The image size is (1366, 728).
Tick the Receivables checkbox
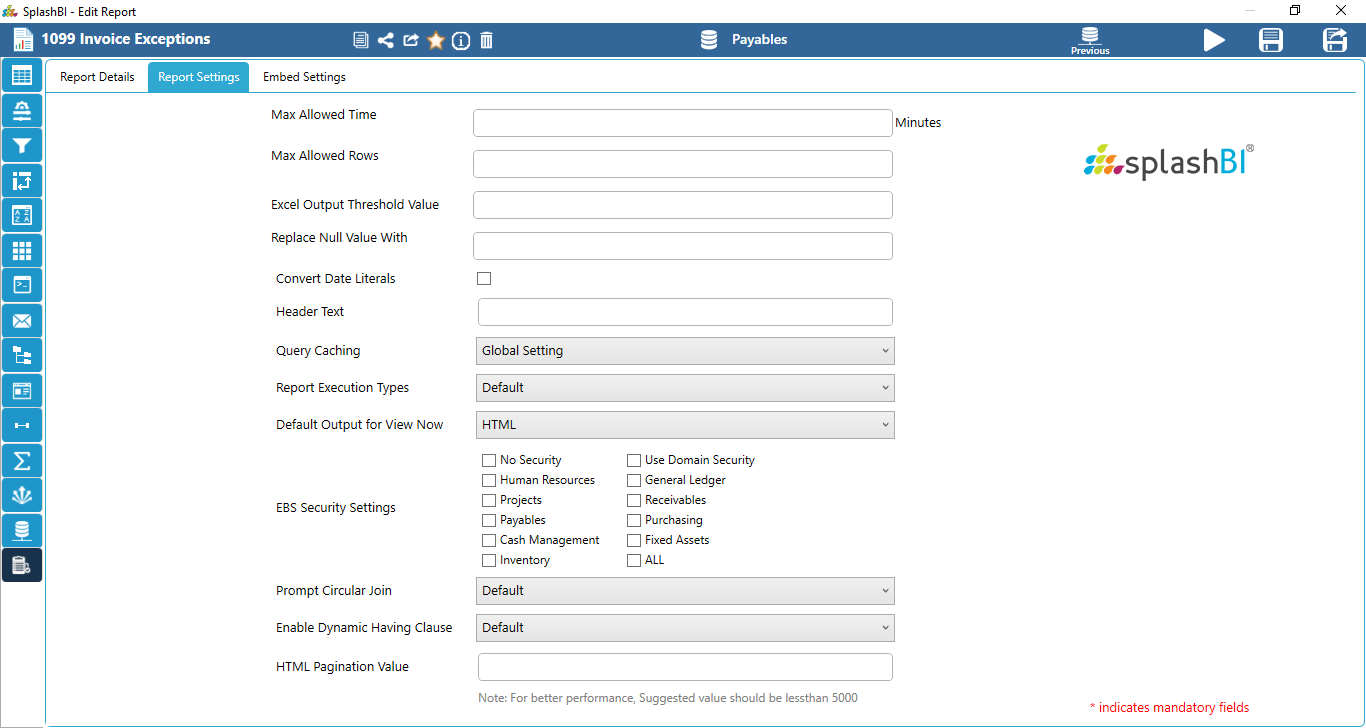634,500
